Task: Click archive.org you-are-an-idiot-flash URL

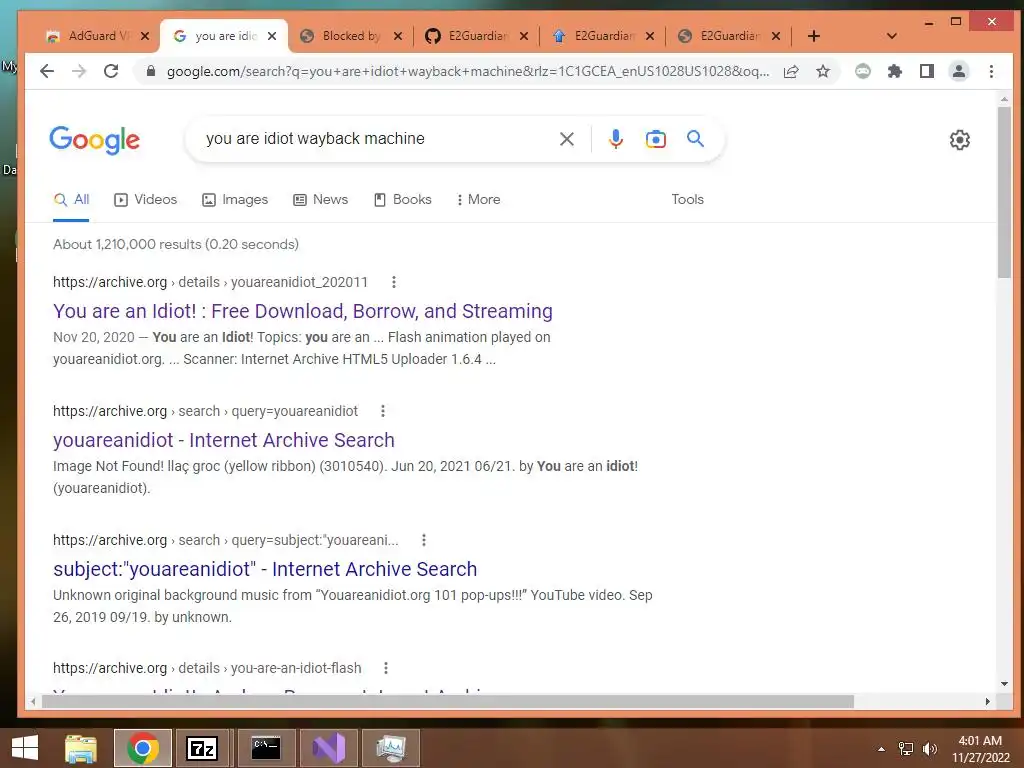Action: [x=207, y=668]
